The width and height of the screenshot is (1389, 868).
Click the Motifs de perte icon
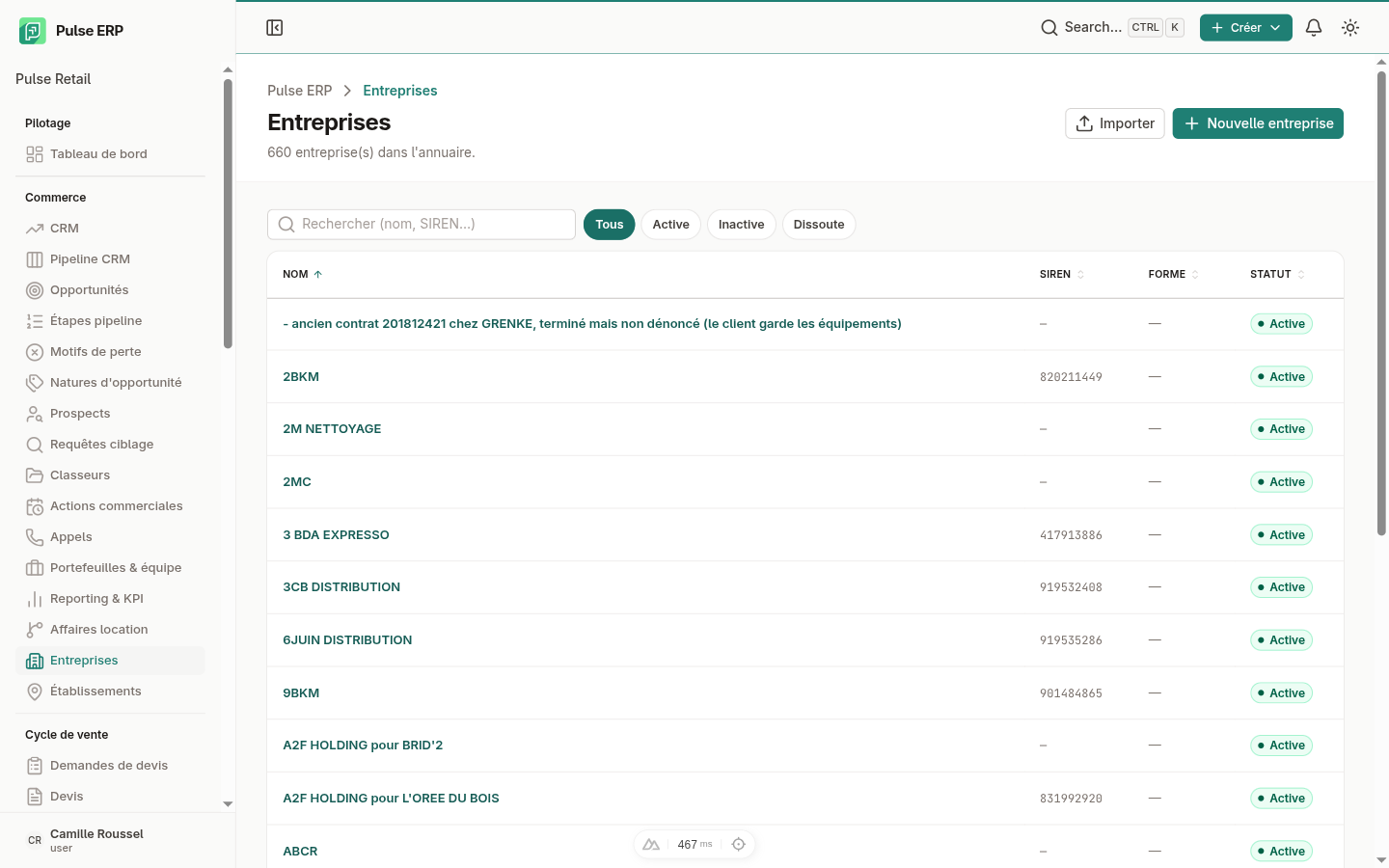[35, 352]
